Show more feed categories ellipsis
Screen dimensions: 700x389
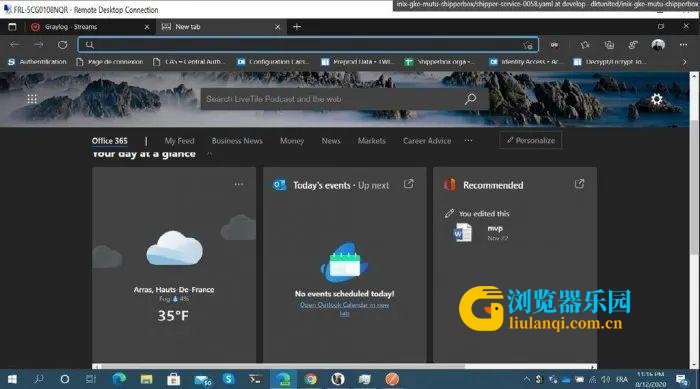coord(468,141)
